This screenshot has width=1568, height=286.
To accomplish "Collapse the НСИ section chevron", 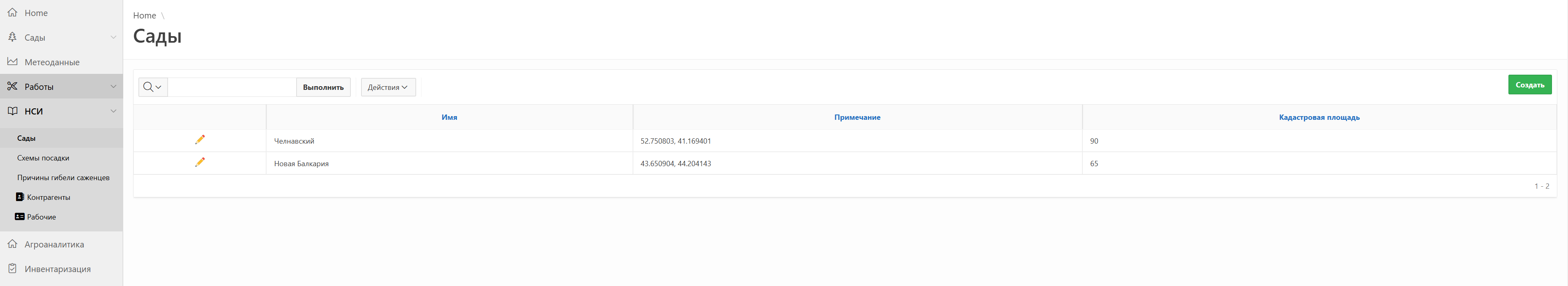I will coord(113,111).
